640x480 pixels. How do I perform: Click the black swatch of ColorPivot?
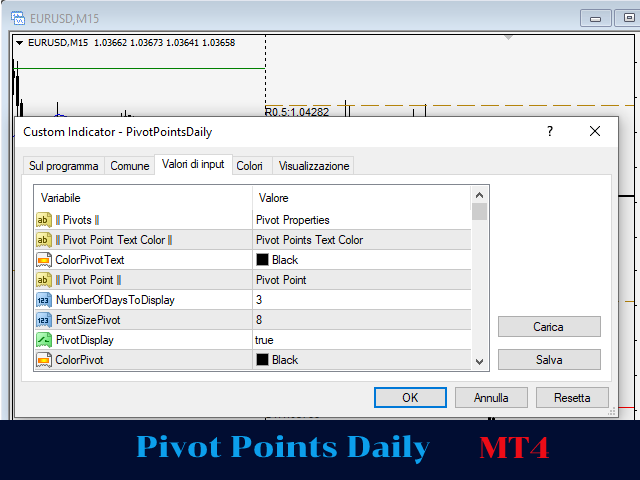point(262,360)
